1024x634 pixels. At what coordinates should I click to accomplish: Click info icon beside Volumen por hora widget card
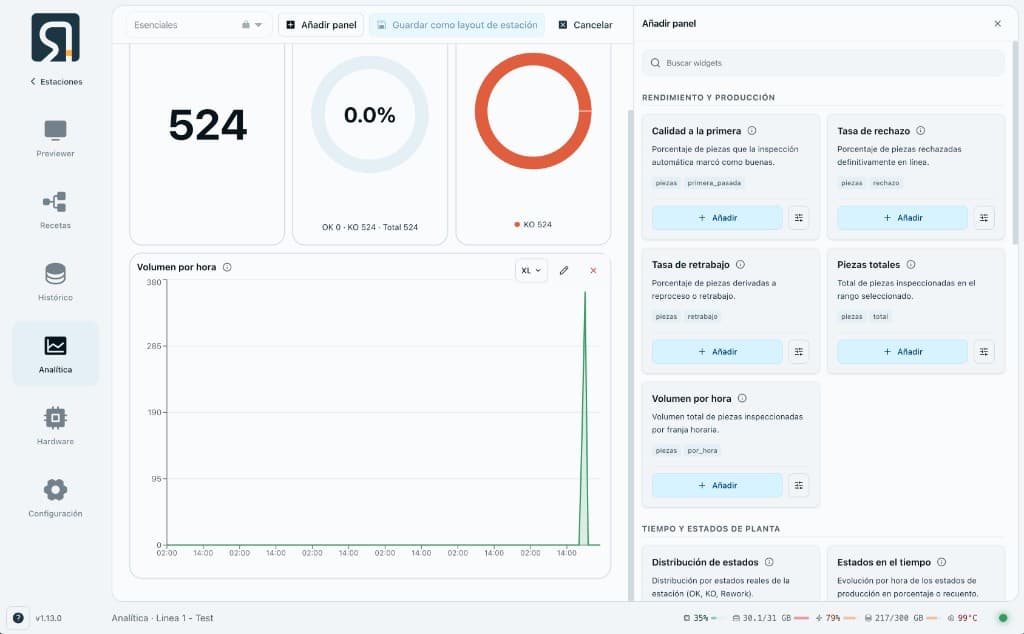click(x=742, y=398)
